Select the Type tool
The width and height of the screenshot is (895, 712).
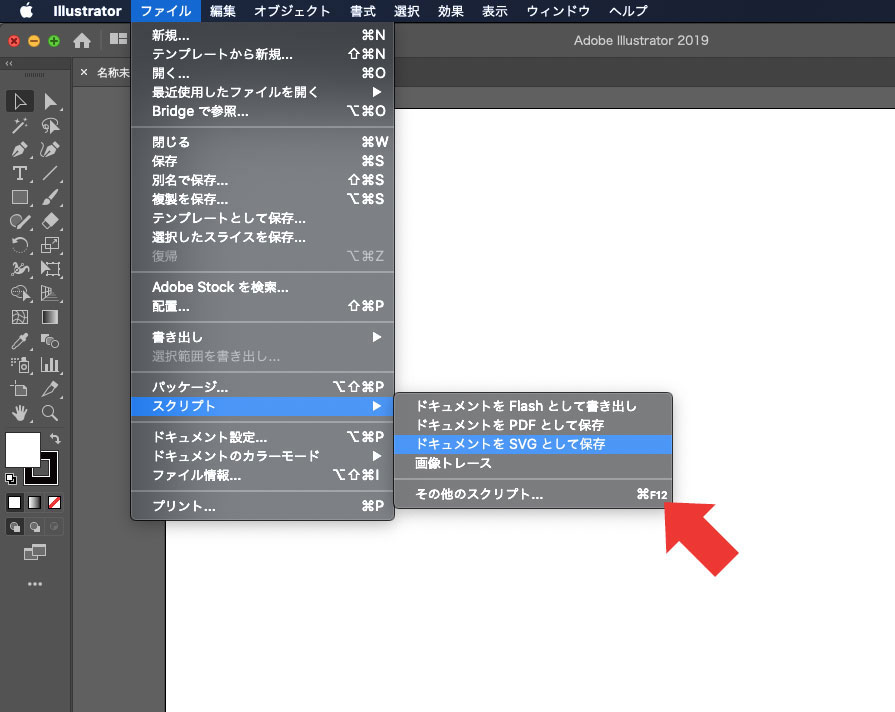click(20, 173)
